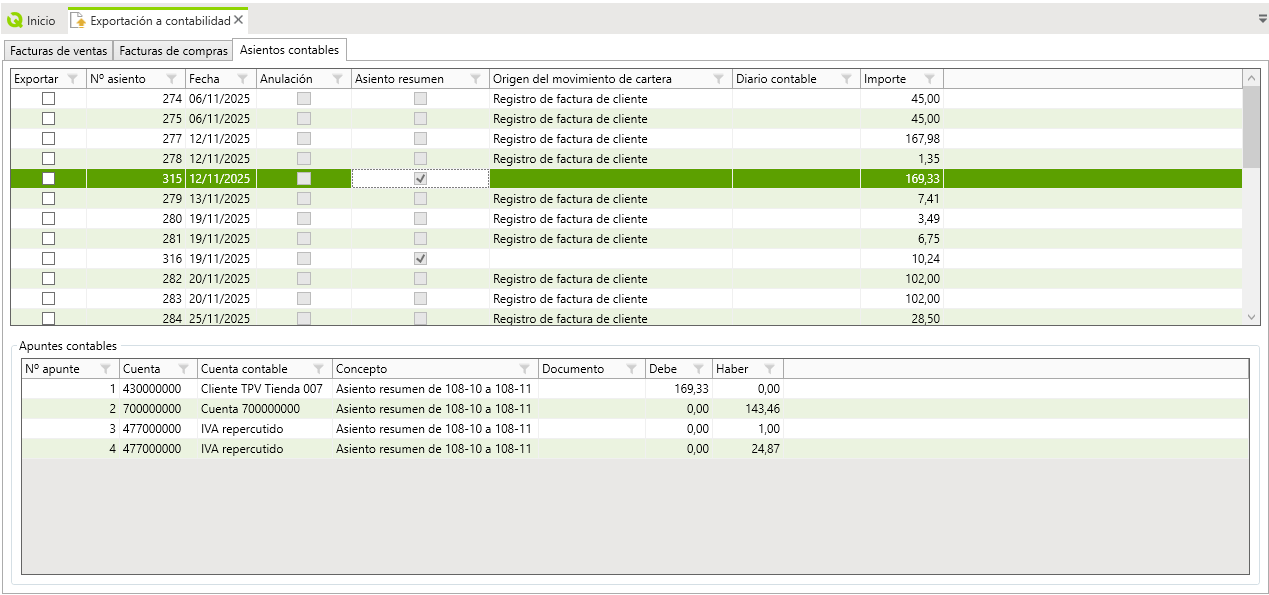Enable Exportar for asiento 282

(48, 279)
